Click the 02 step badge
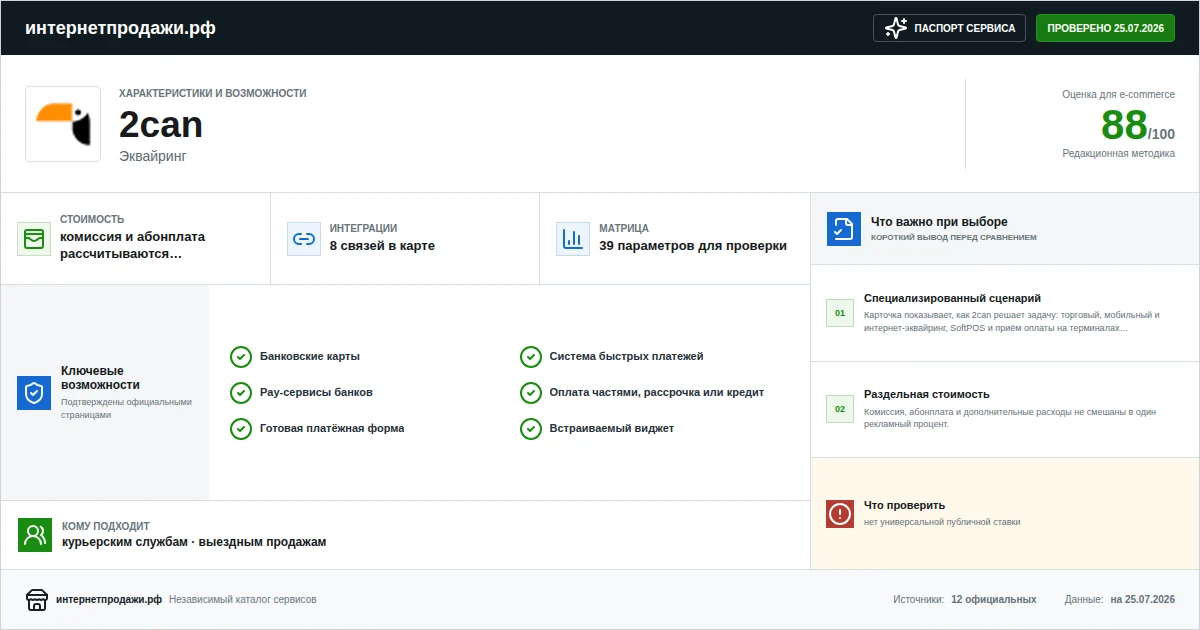This screenshot has width=1200, height=630. (840, 409)
